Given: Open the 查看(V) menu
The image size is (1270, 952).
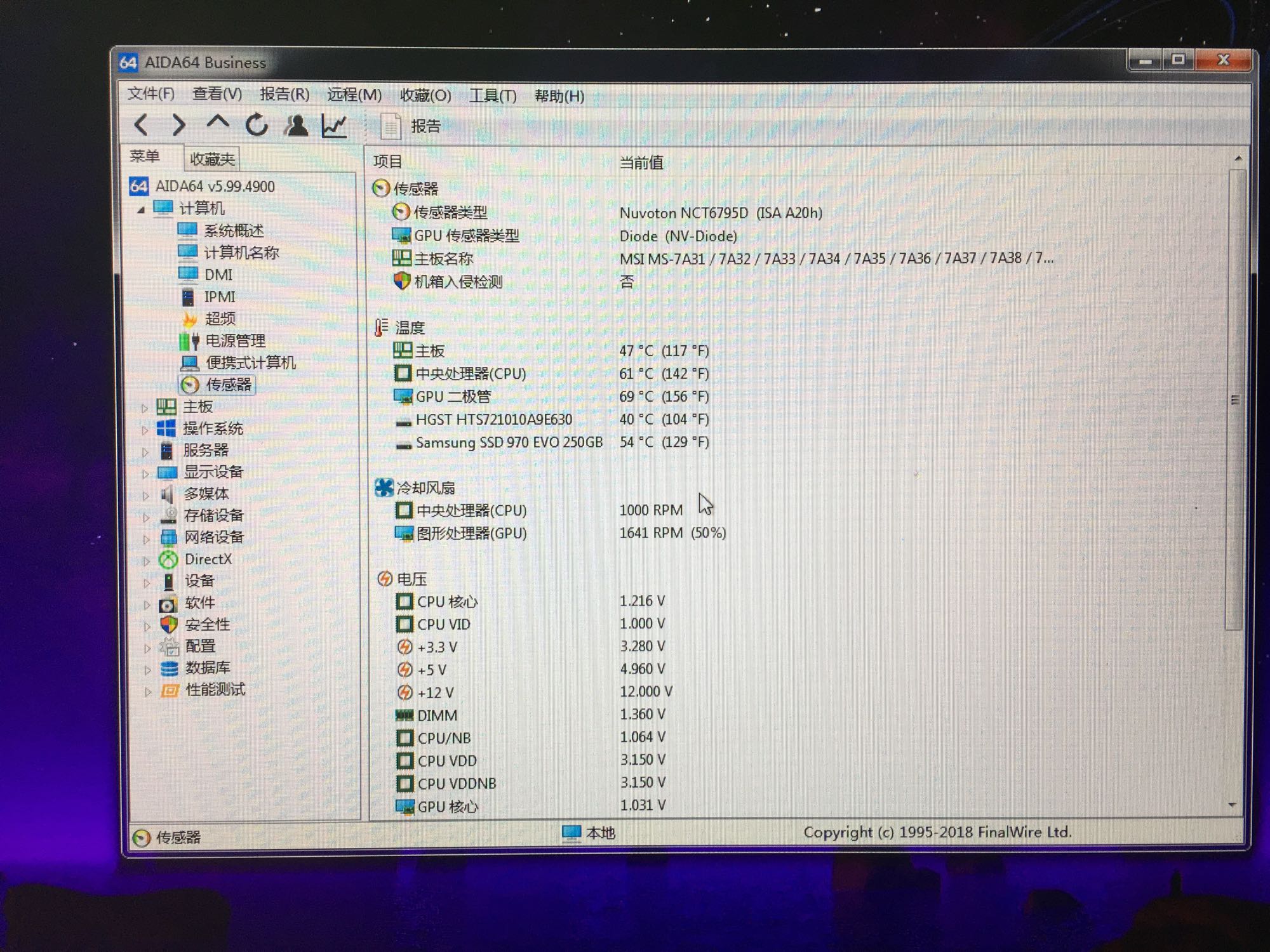Looking at the screenshot, I should (x=217, y=94).
